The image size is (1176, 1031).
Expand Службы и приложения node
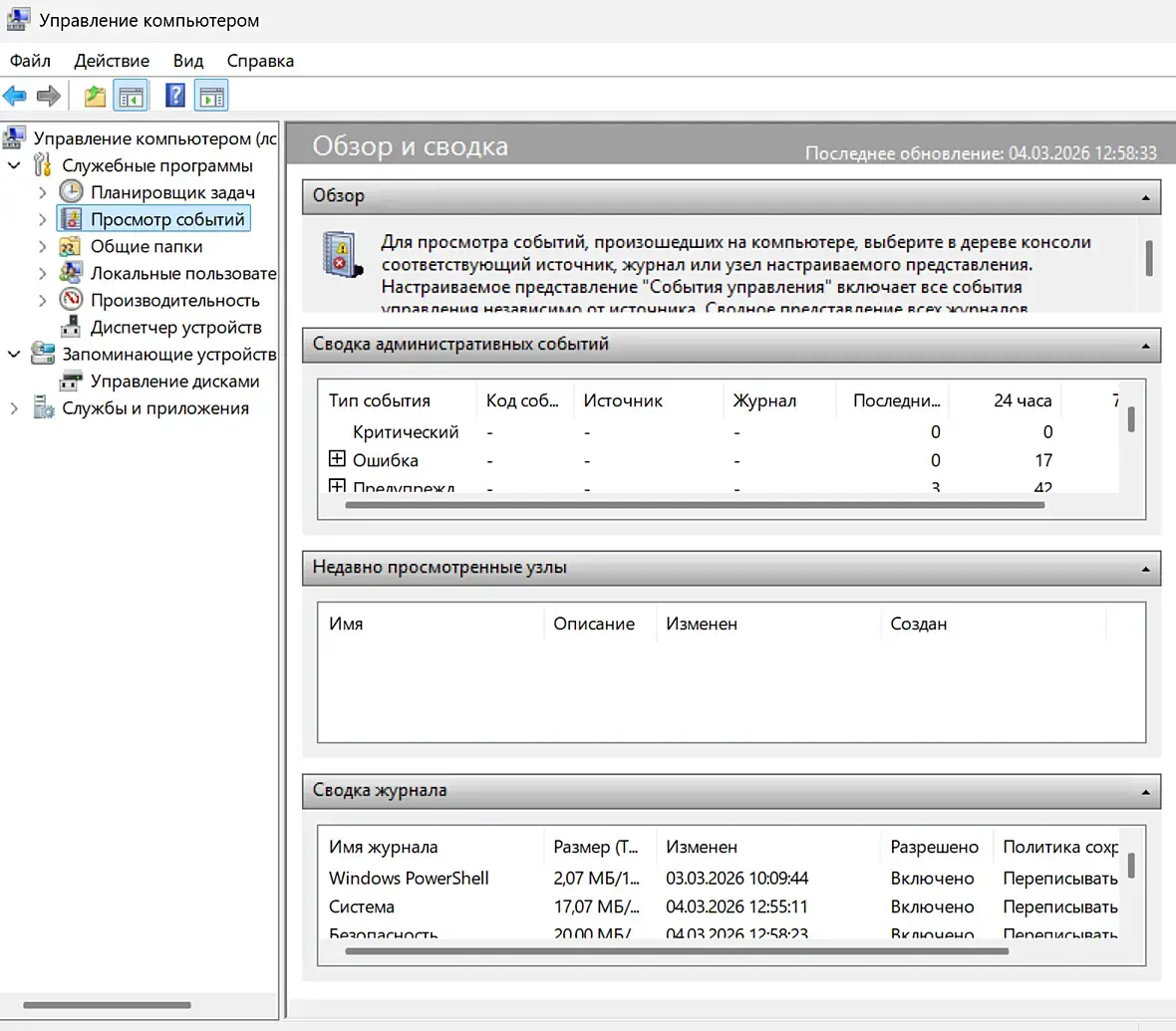pyautogui.click(x=14, y=408)
